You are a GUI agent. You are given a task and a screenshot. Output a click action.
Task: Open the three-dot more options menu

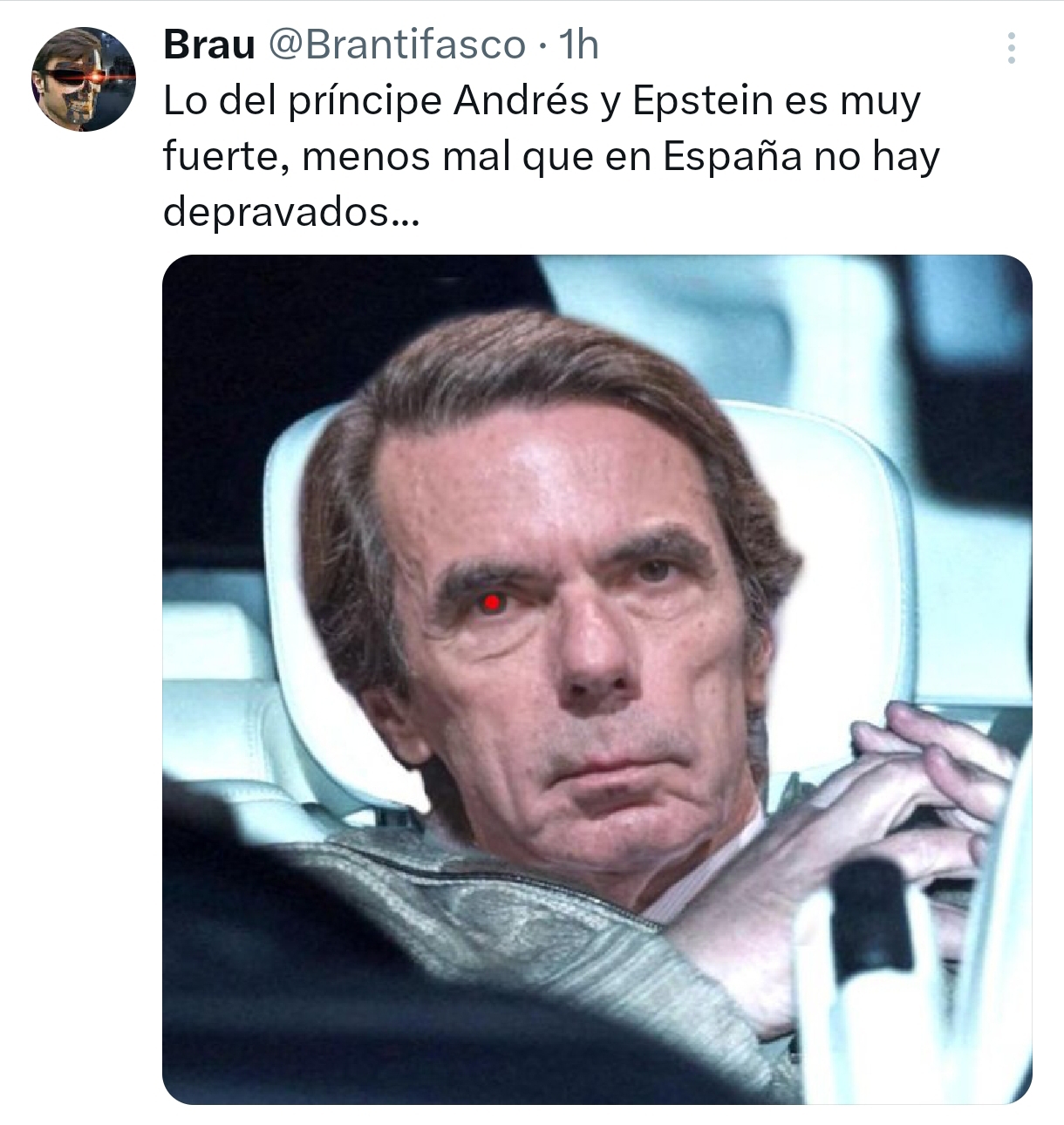(x=1011, y=48)
